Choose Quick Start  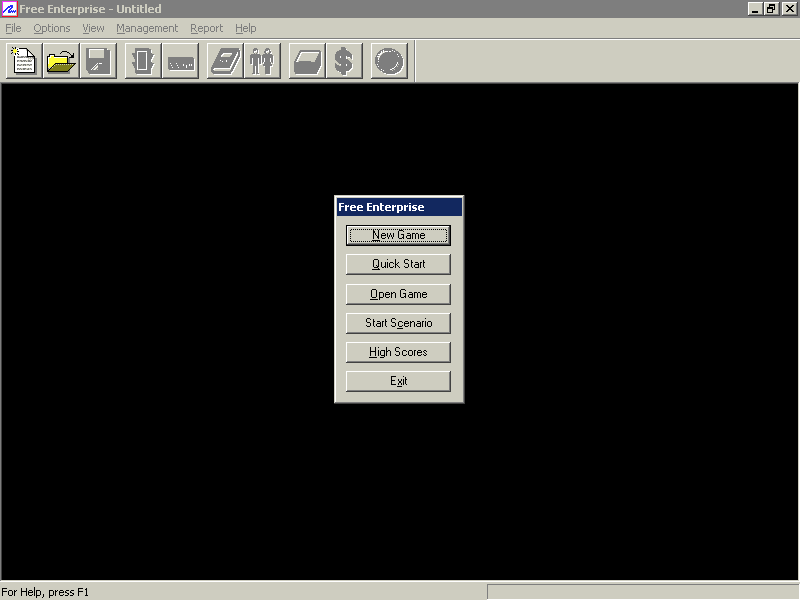pos(398,264)
